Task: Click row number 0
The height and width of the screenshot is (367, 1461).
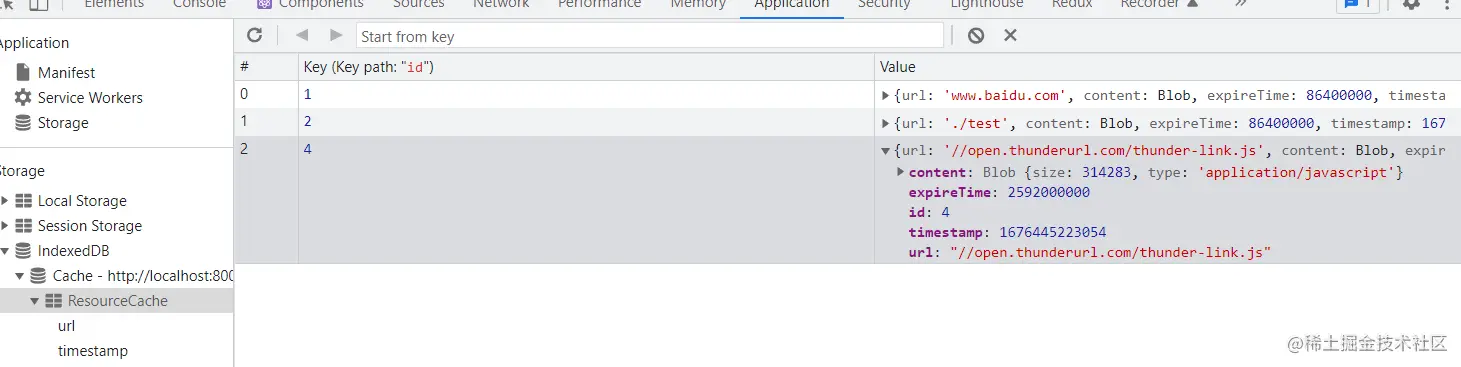Action: pos(266,94)
